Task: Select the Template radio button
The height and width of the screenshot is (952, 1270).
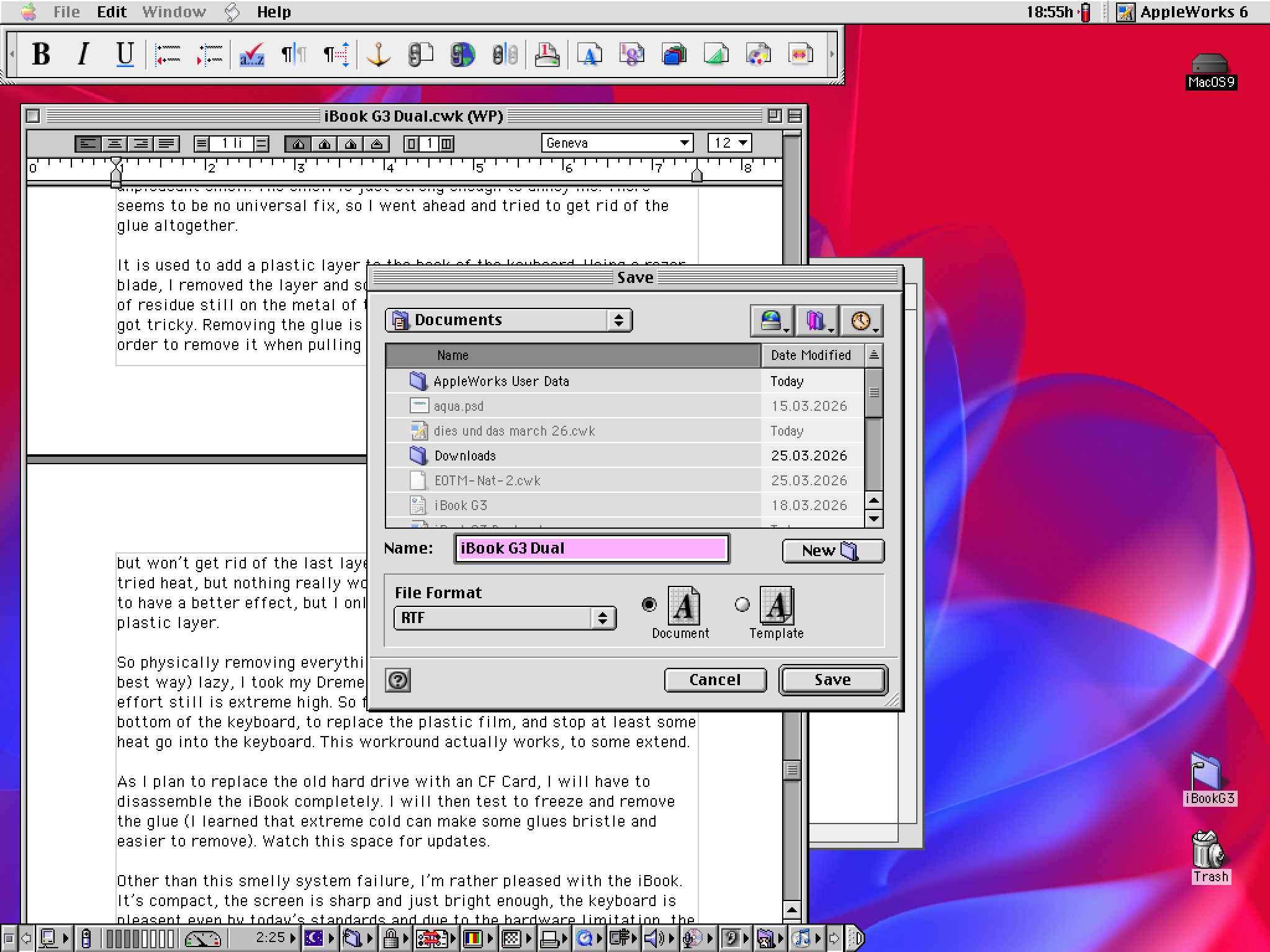Action: tap(742, 604)
